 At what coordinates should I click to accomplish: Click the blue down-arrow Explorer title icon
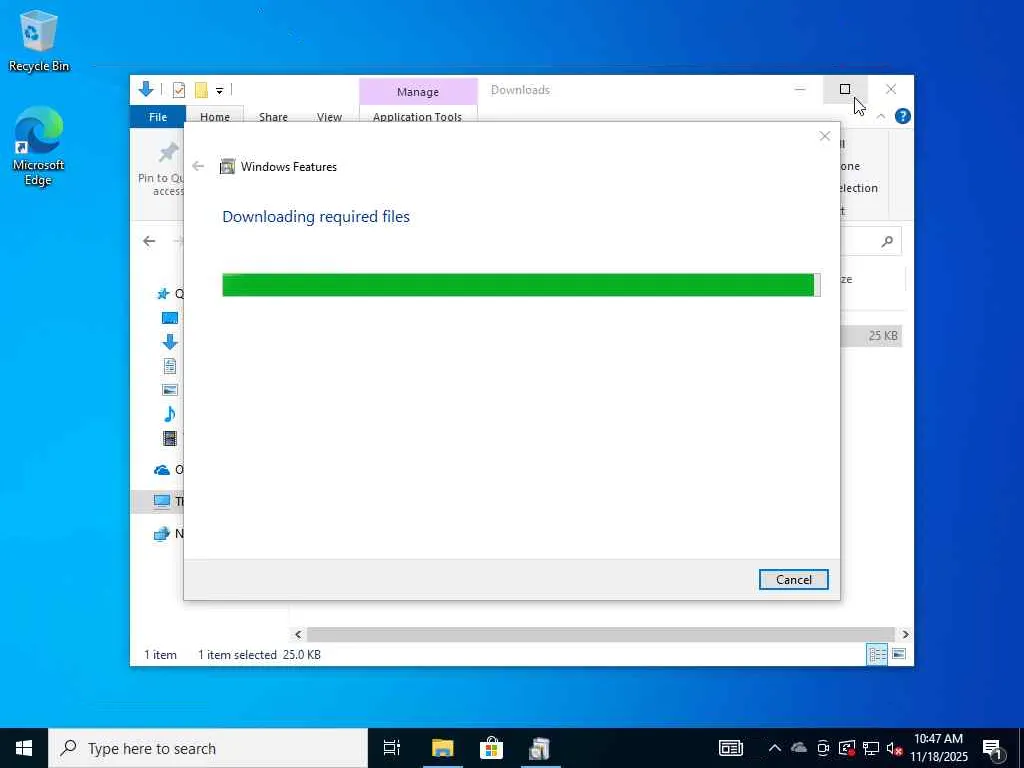coord(146,89)
